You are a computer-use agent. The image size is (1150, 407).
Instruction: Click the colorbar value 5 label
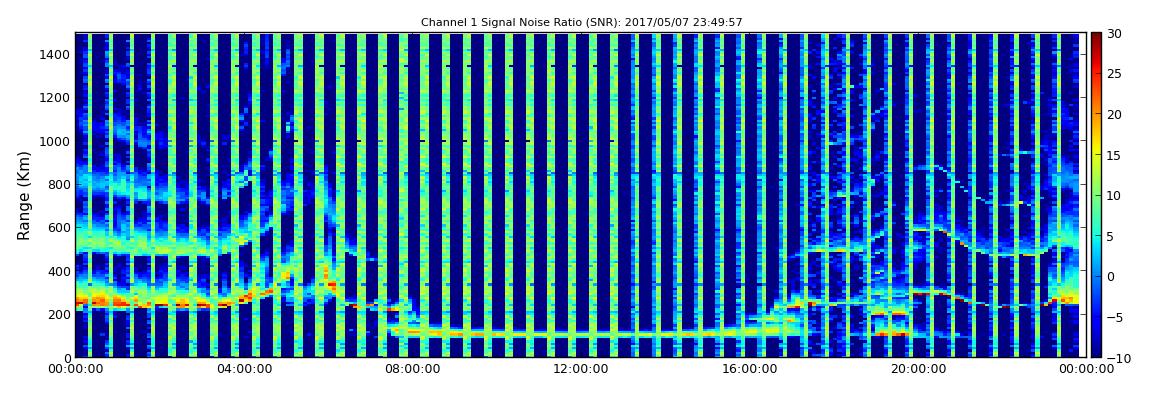1111,236
